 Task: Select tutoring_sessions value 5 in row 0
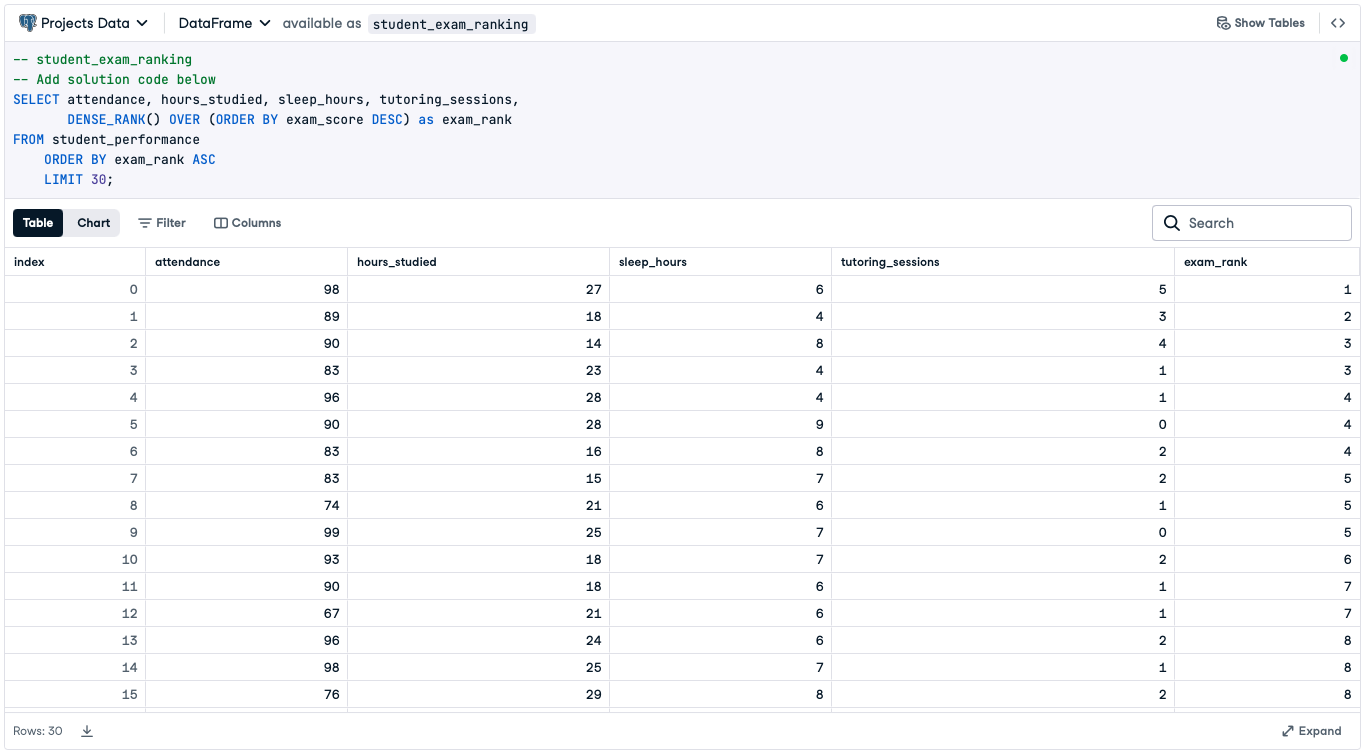pos(1003,289)
